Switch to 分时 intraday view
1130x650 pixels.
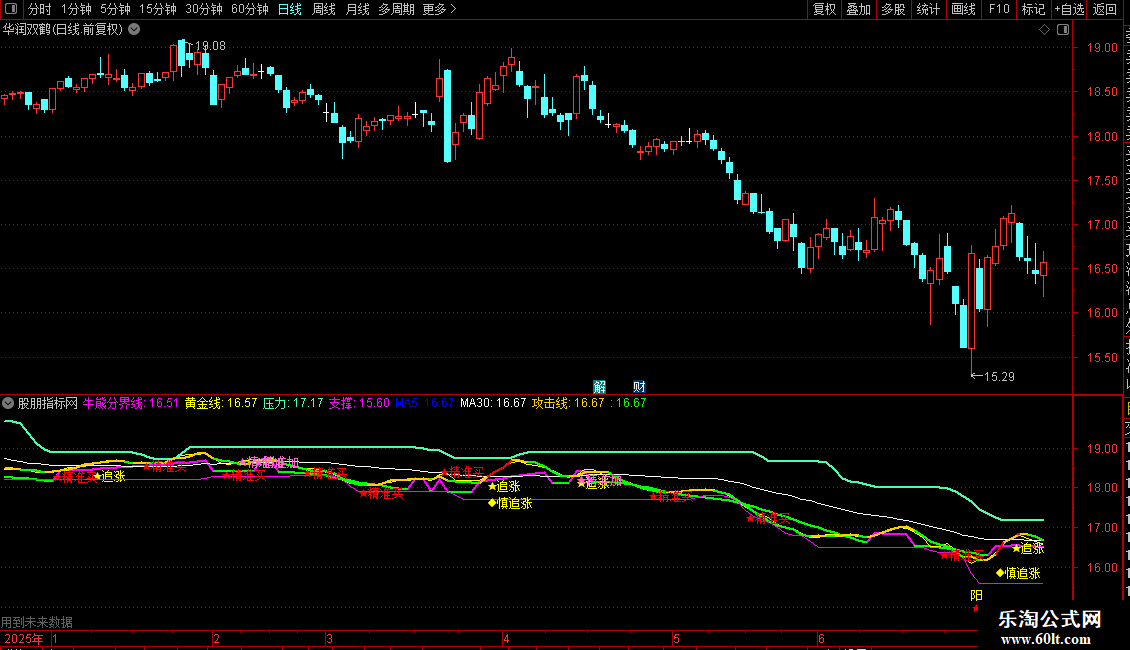[x=40, y=9]
